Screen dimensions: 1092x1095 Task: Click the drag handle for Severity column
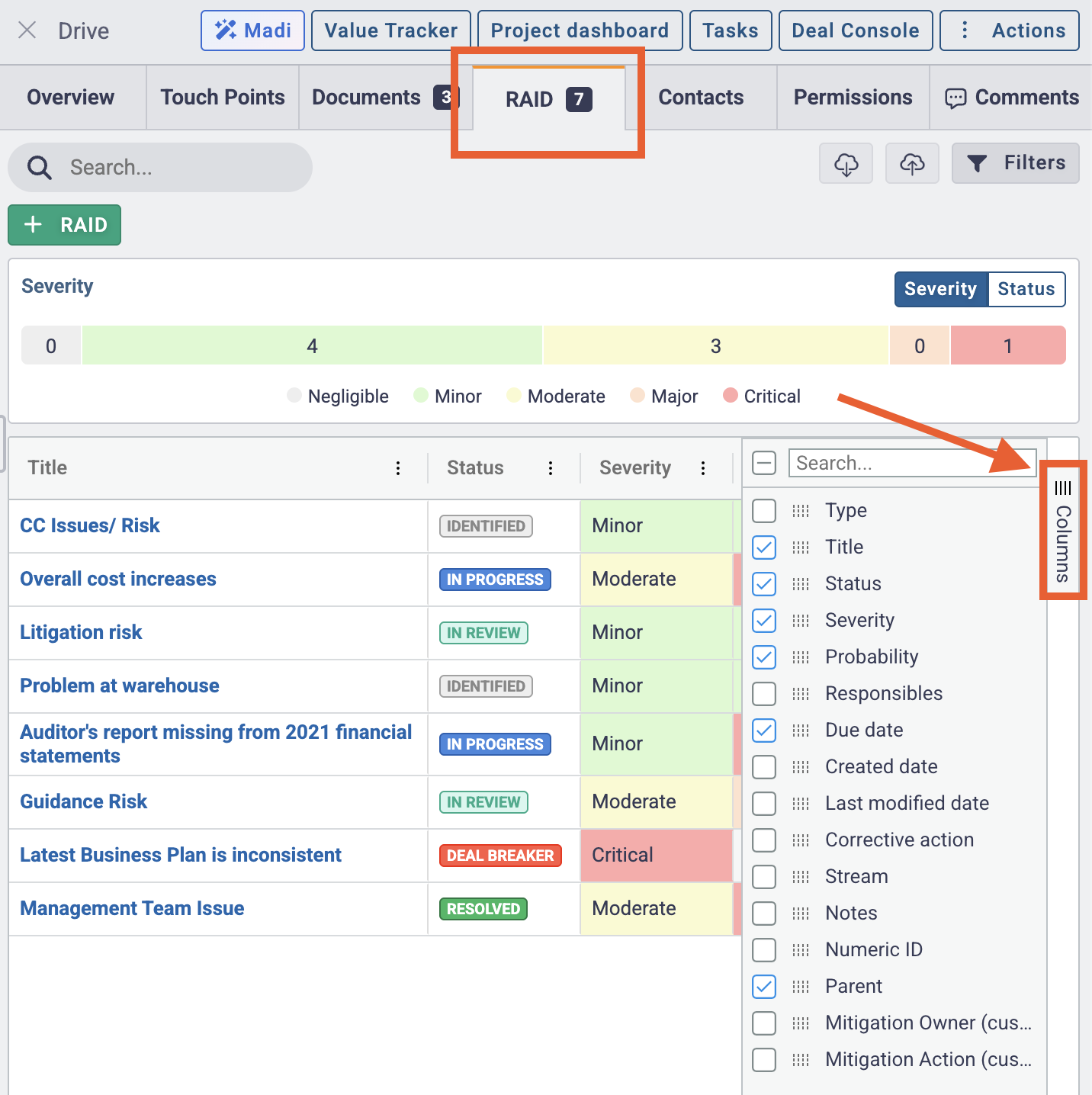pyautogui.click(x=801, y=620)
